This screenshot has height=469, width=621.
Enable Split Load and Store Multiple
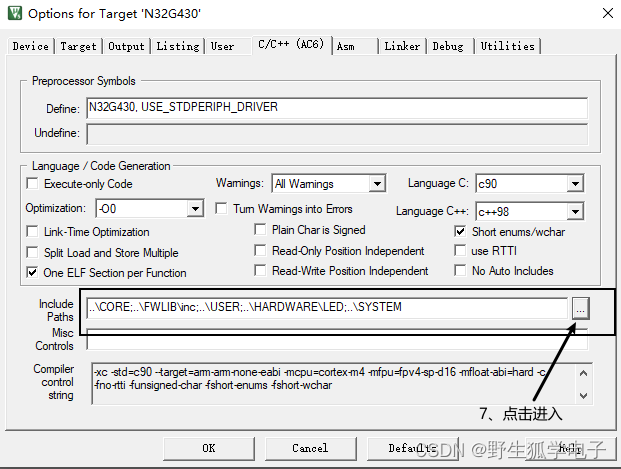[x=32, y=252]
